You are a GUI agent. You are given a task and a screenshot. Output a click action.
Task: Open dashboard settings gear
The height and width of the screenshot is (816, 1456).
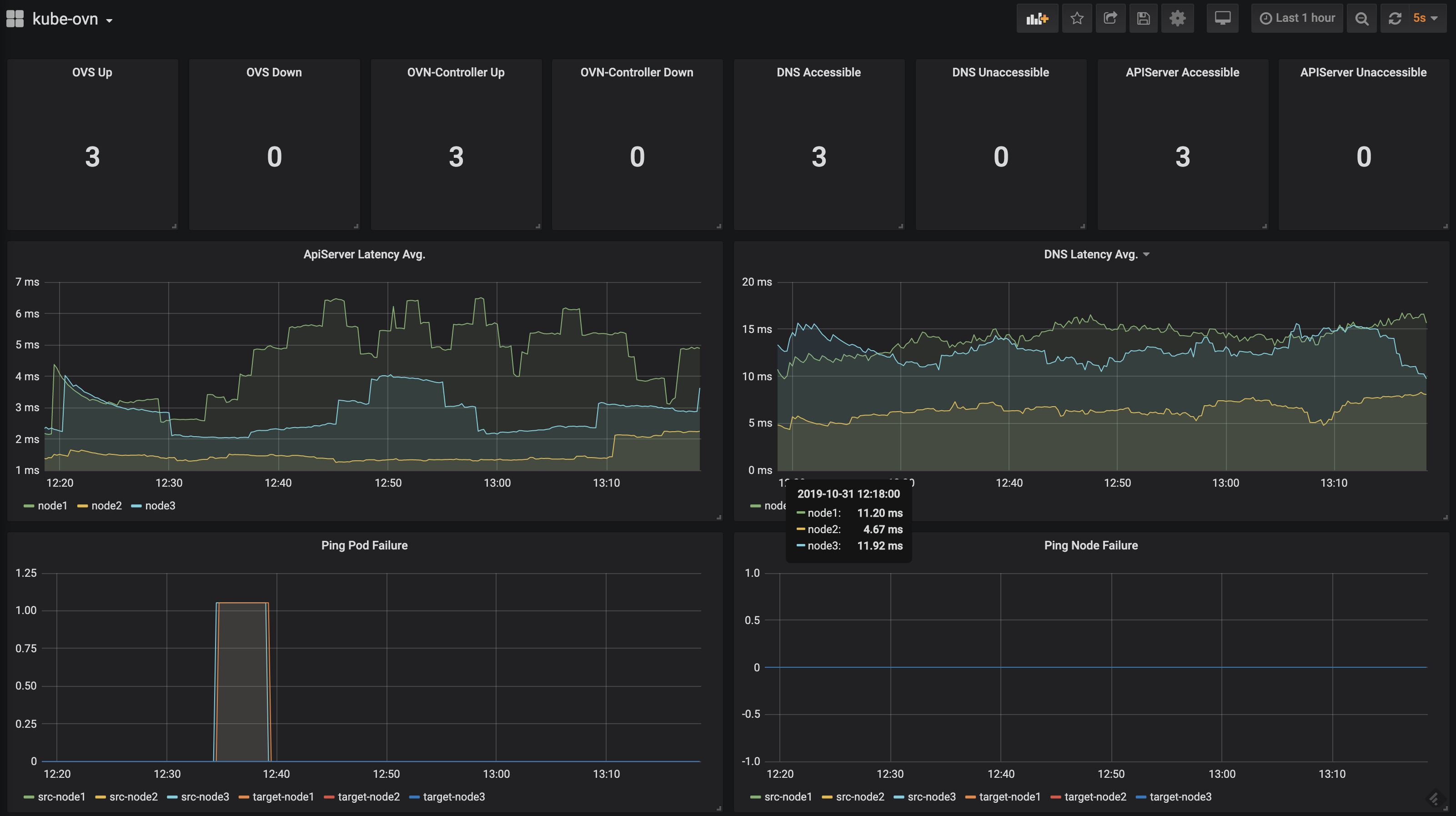coord(1177,19)
